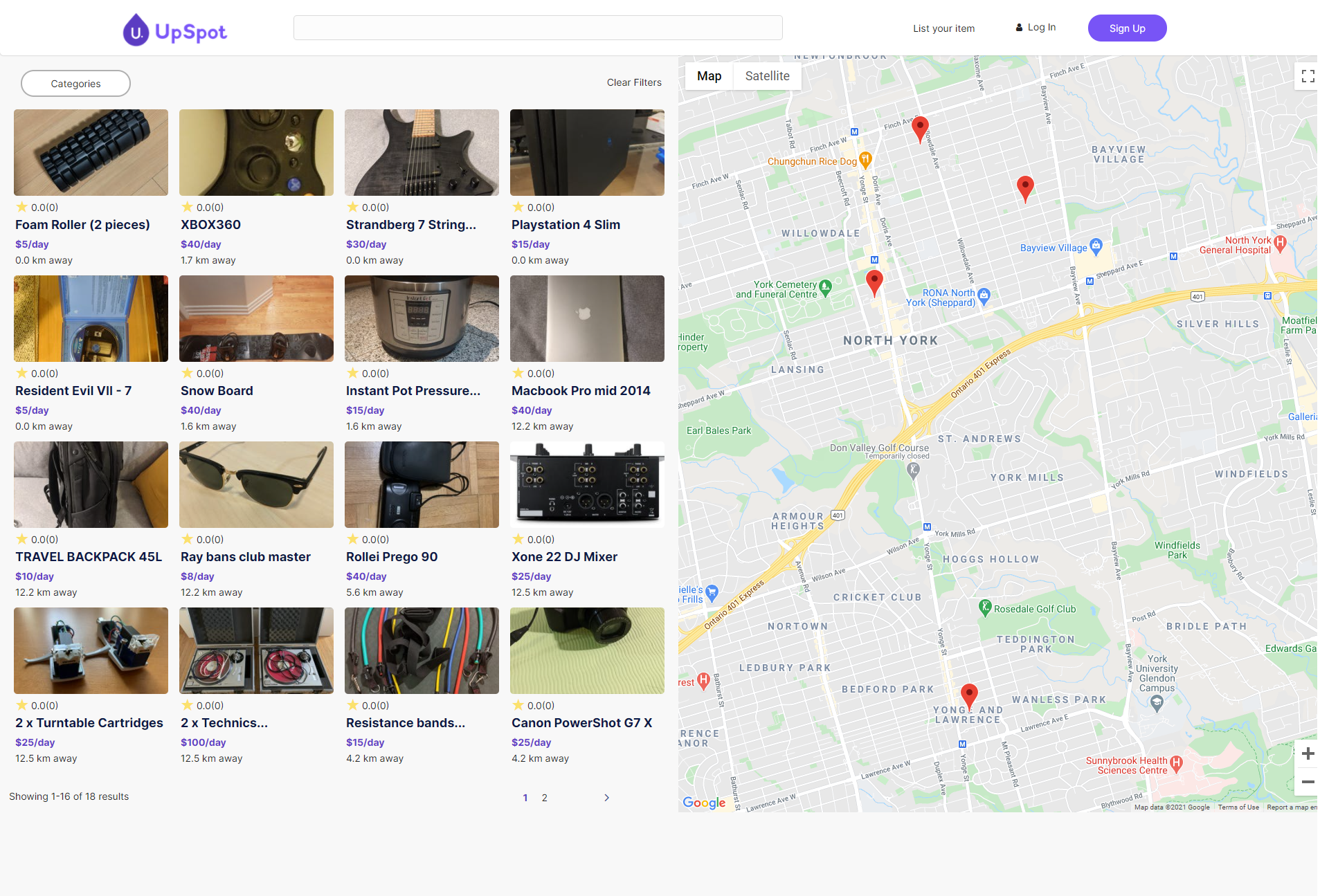Click the Sign Up button
This screenshot has width=1329, height=896.
click(x=1127, y=28)
